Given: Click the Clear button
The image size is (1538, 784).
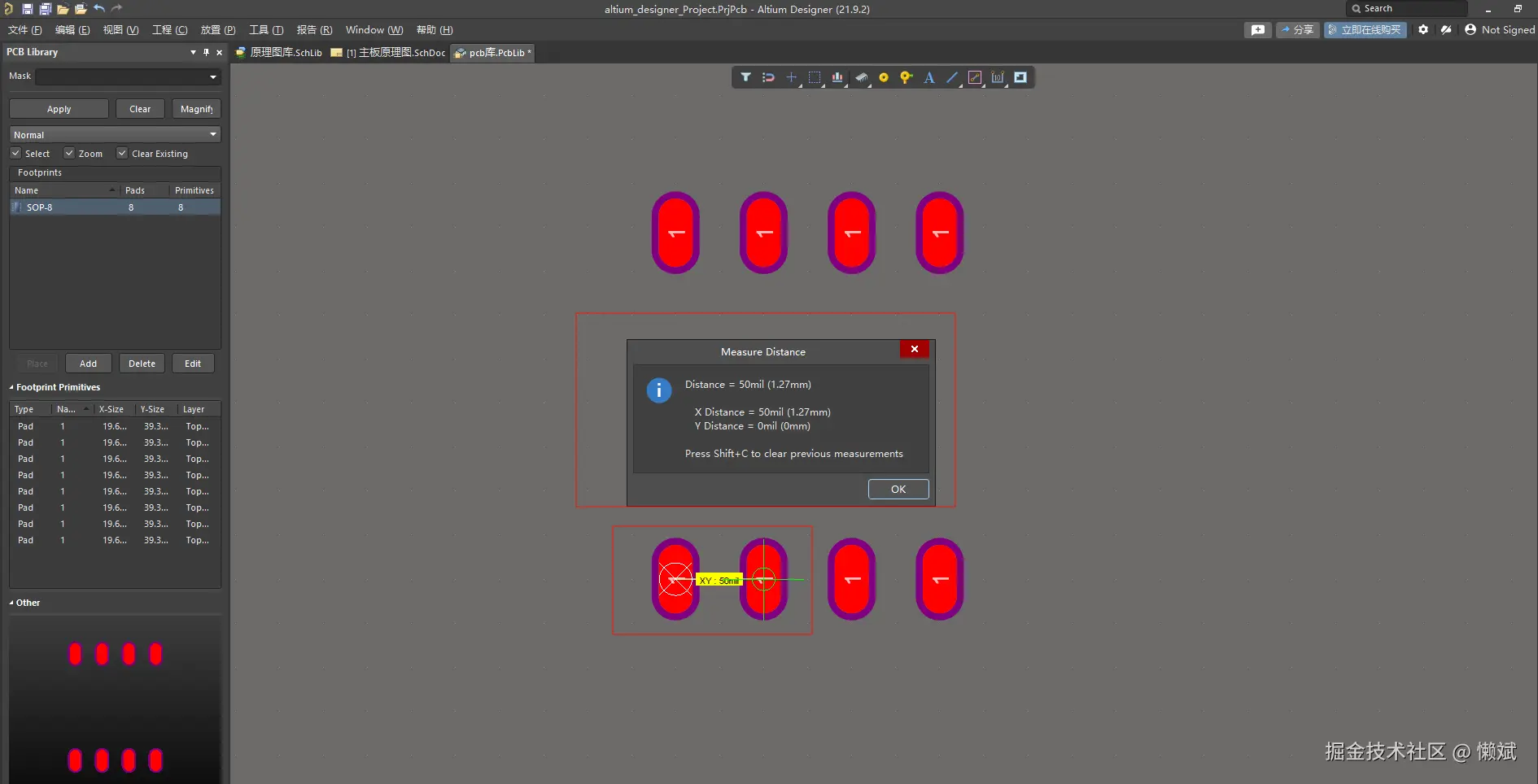Looking at the screenshot, I should tap(140, 108).
